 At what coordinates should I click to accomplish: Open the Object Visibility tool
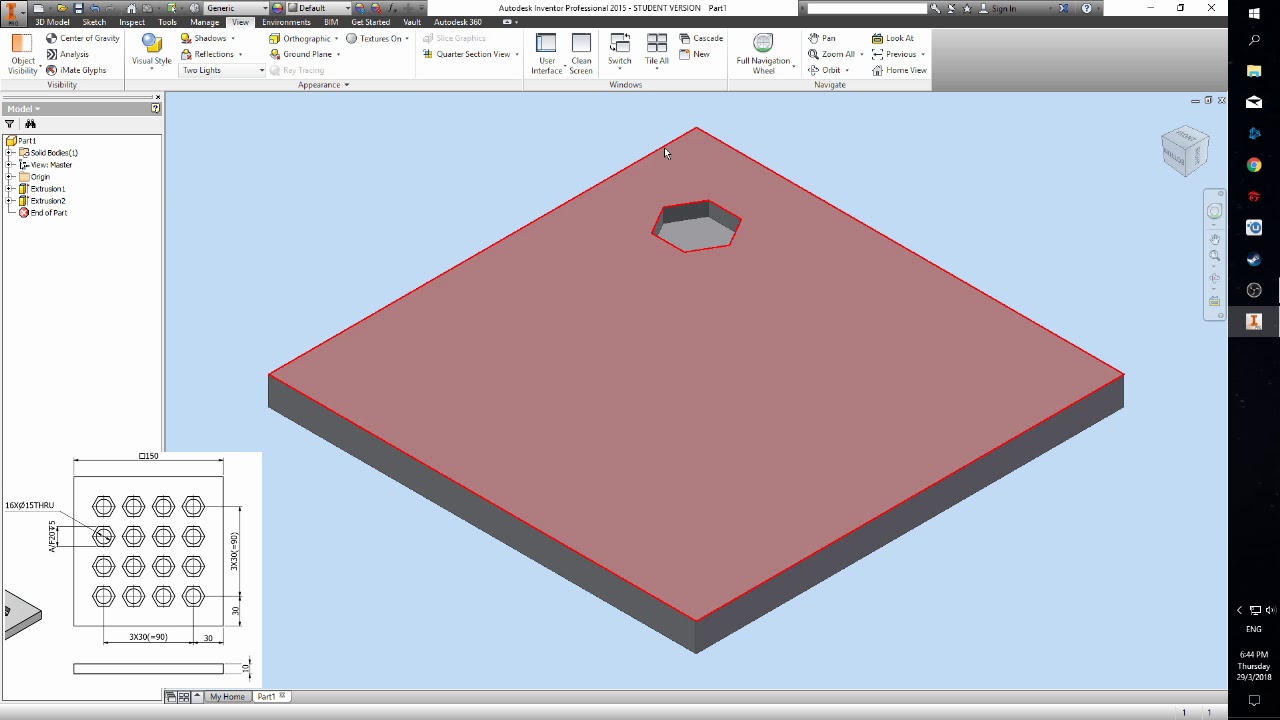(22, 54)
